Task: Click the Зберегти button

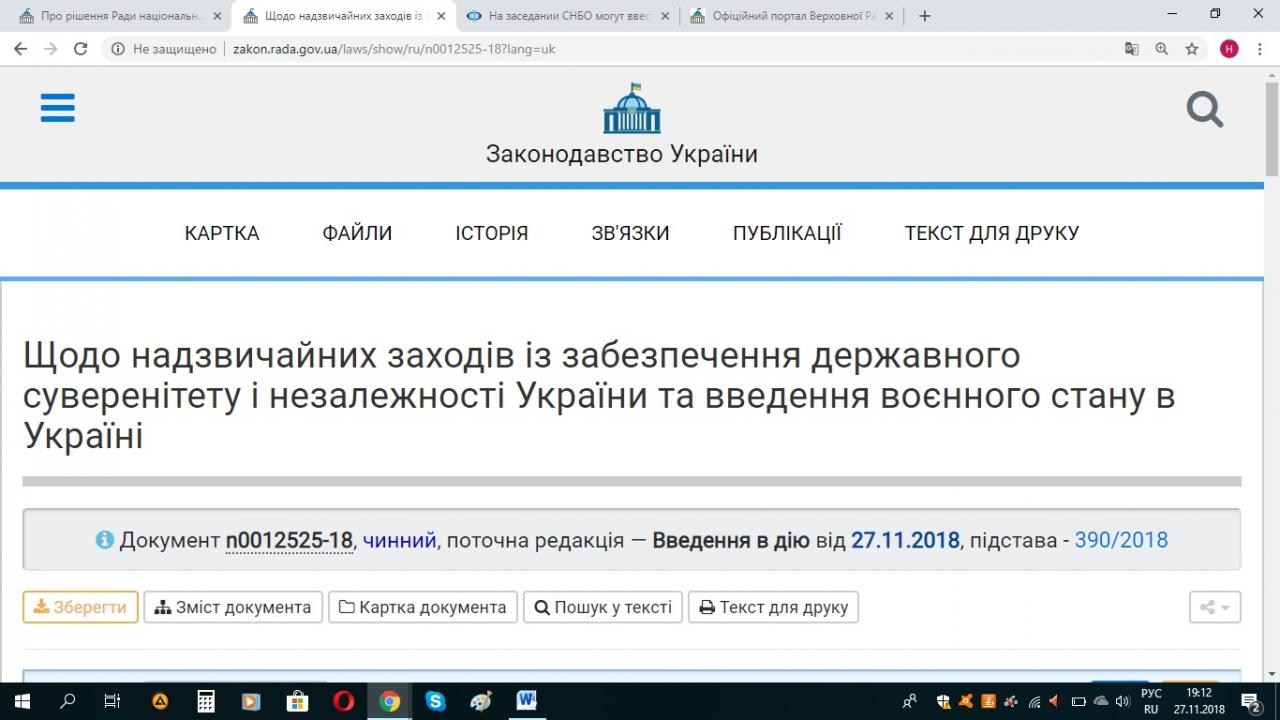Action: pyautogui.click(x=80, y=607)
